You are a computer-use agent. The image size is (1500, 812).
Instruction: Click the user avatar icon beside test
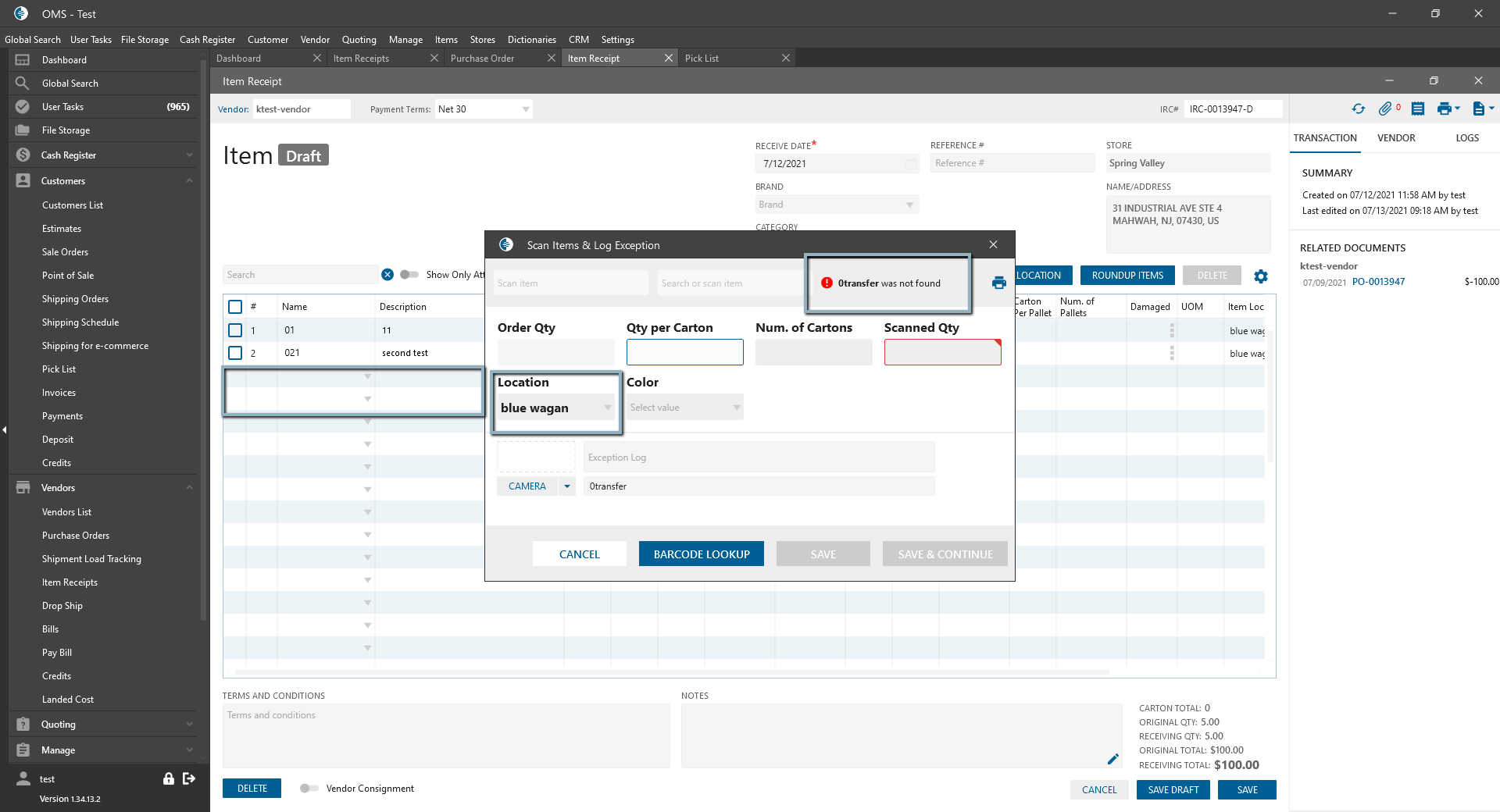[x=23, y=778]
